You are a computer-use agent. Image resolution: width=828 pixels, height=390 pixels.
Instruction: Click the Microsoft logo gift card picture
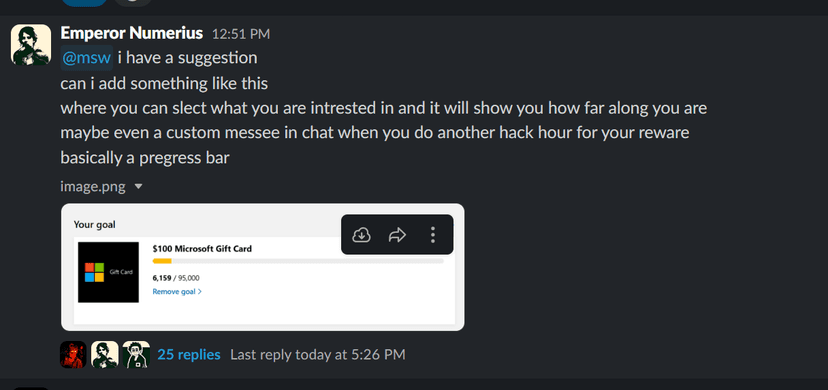coord(108,272)
